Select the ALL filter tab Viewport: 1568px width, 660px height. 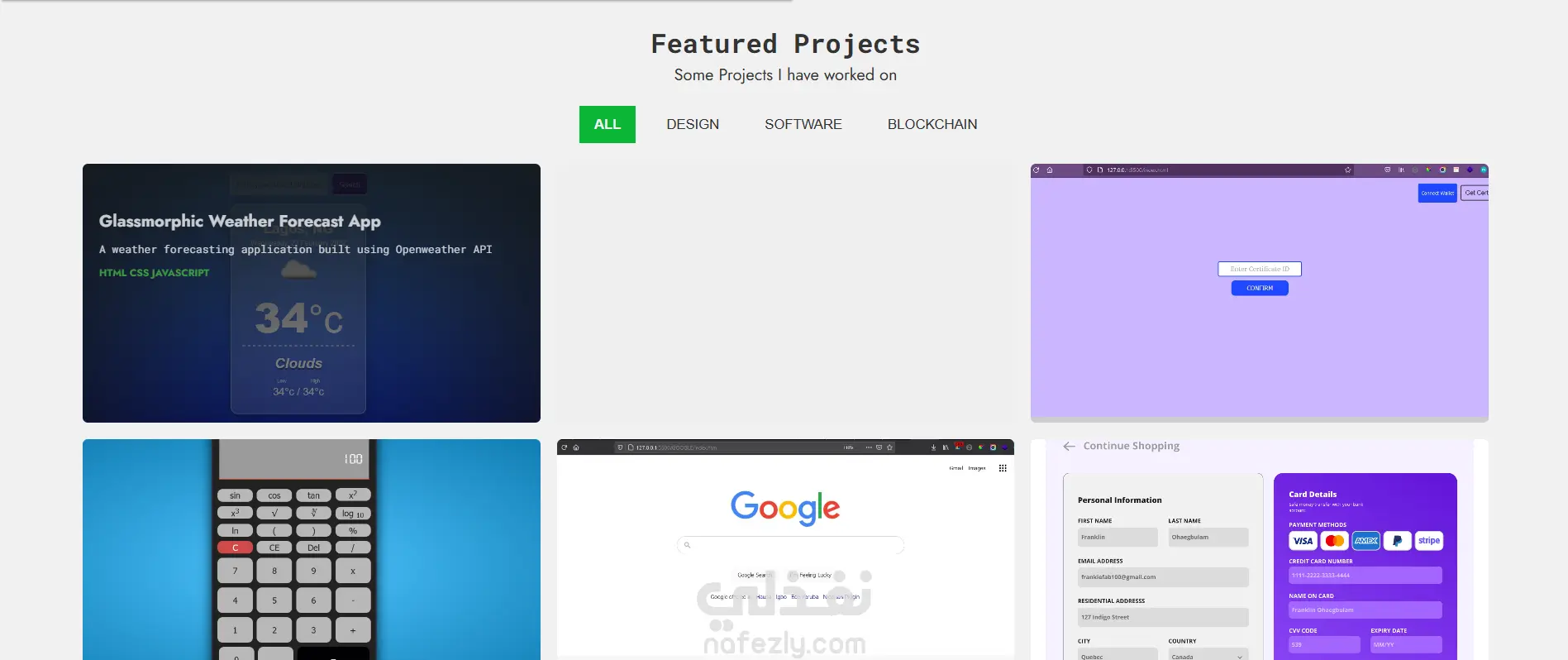pos(607,124)
